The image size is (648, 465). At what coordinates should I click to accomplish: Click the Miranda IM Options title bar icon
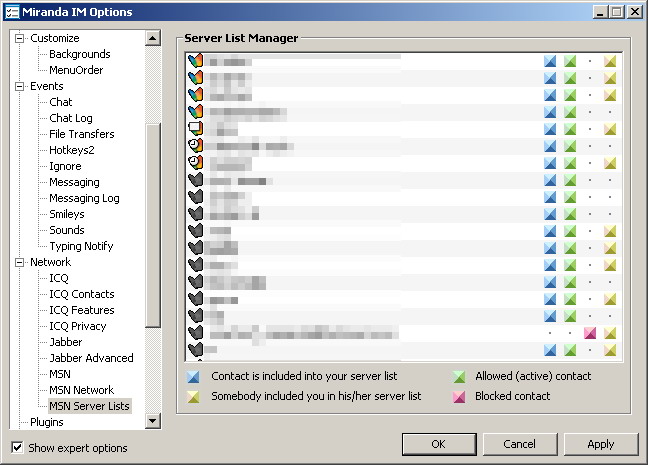pyautogui.click(x=12, y=12)
